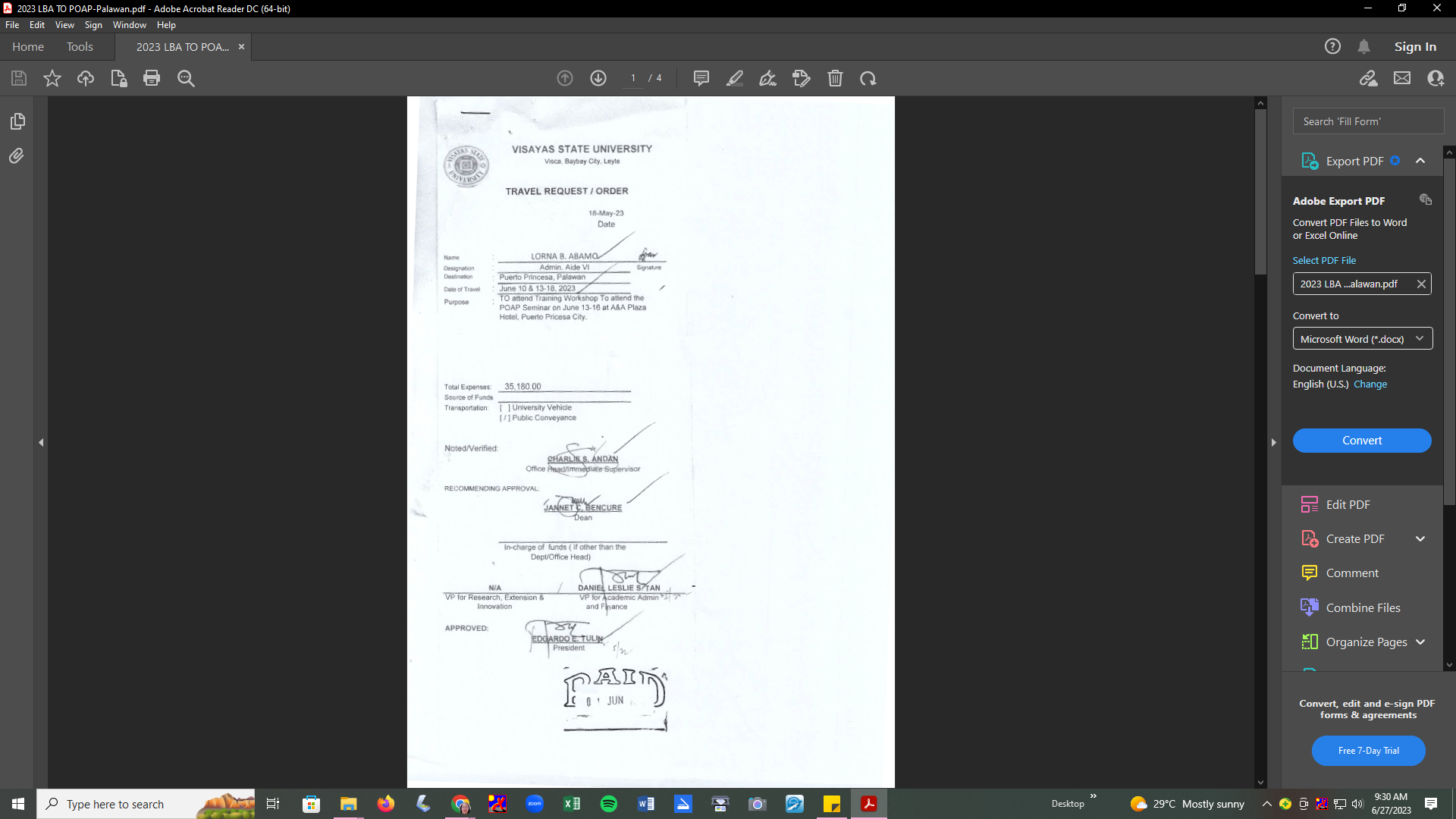Click the Search Fill Form field
Image resolution: width=1456 pixels, height=819 pixels.
tap(1368, 121)
